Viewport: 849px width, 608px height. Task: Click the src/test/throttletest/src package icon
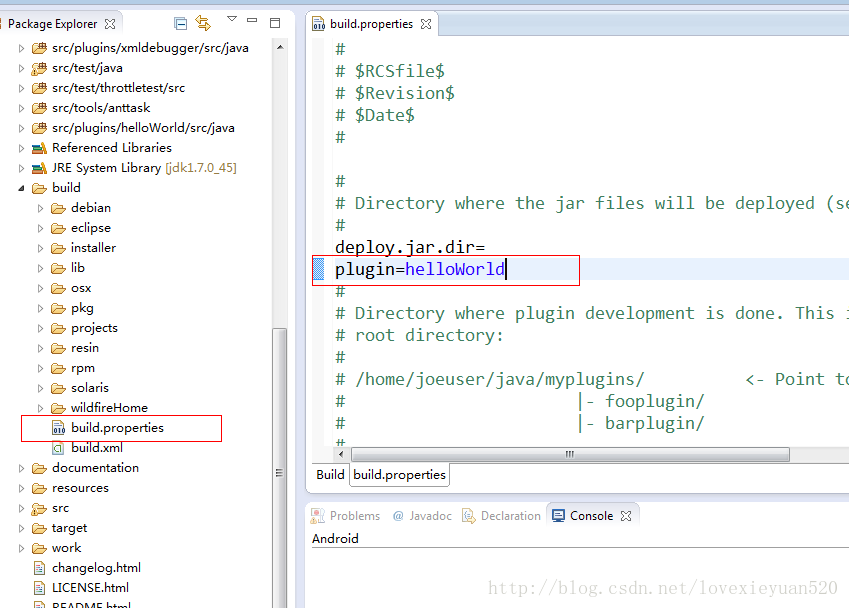[x=39, y=88]
